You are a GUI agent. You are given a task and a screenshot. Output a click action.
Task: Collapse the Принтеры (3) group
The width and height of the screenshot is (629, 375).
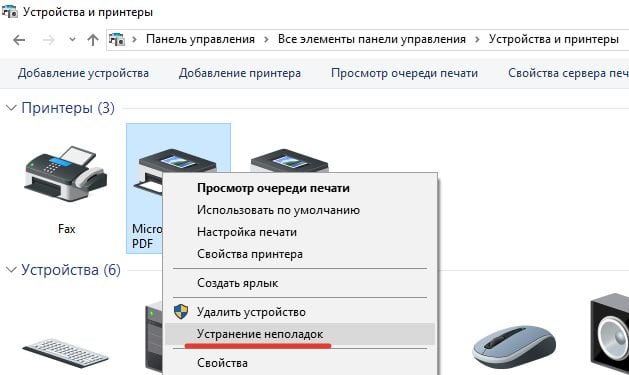[x=11, y=107]
